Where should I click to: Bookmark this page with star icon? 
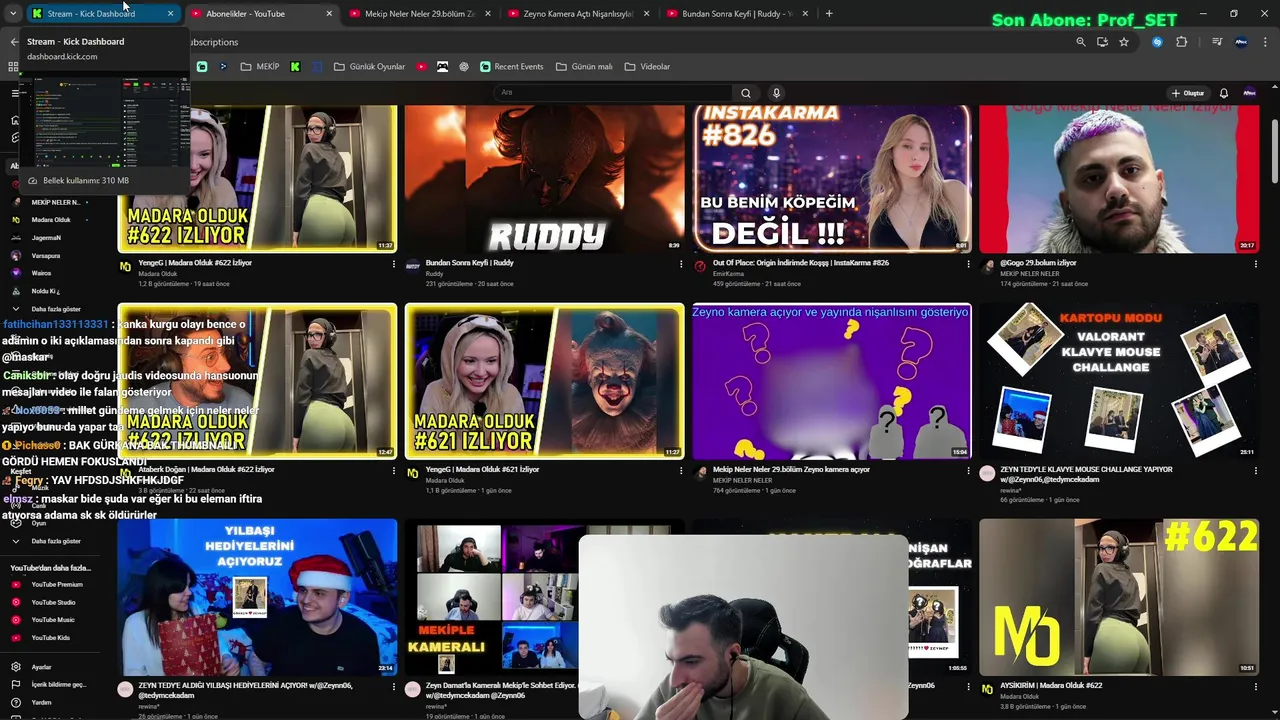tap(1124, 42)
